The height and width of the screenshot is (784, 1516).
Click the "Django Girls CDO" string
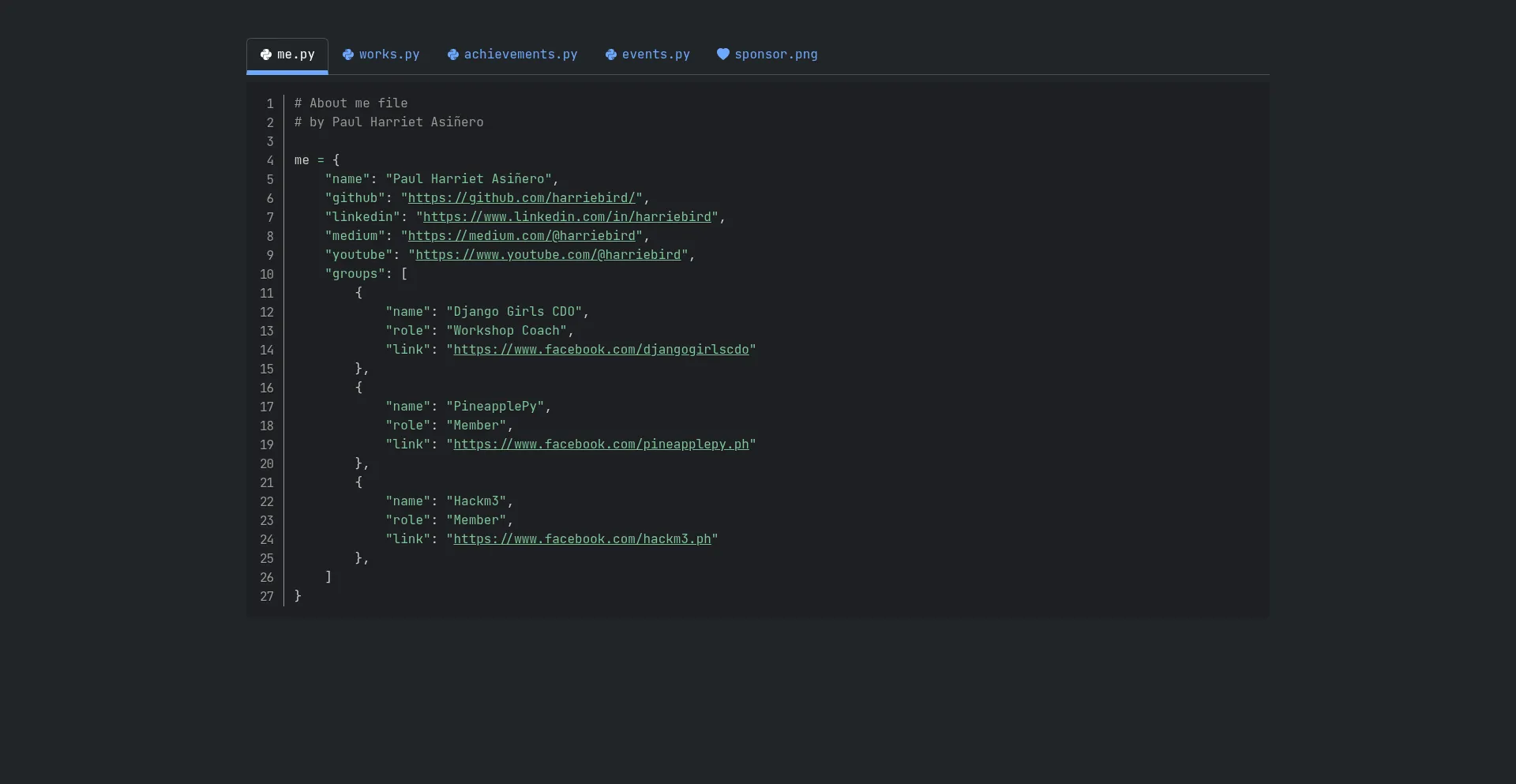click(515, 312)
